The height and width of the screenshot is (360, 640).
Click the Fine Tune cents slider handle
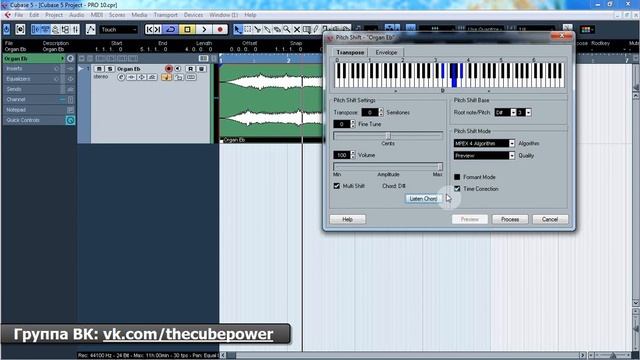[x=388, y=136]
